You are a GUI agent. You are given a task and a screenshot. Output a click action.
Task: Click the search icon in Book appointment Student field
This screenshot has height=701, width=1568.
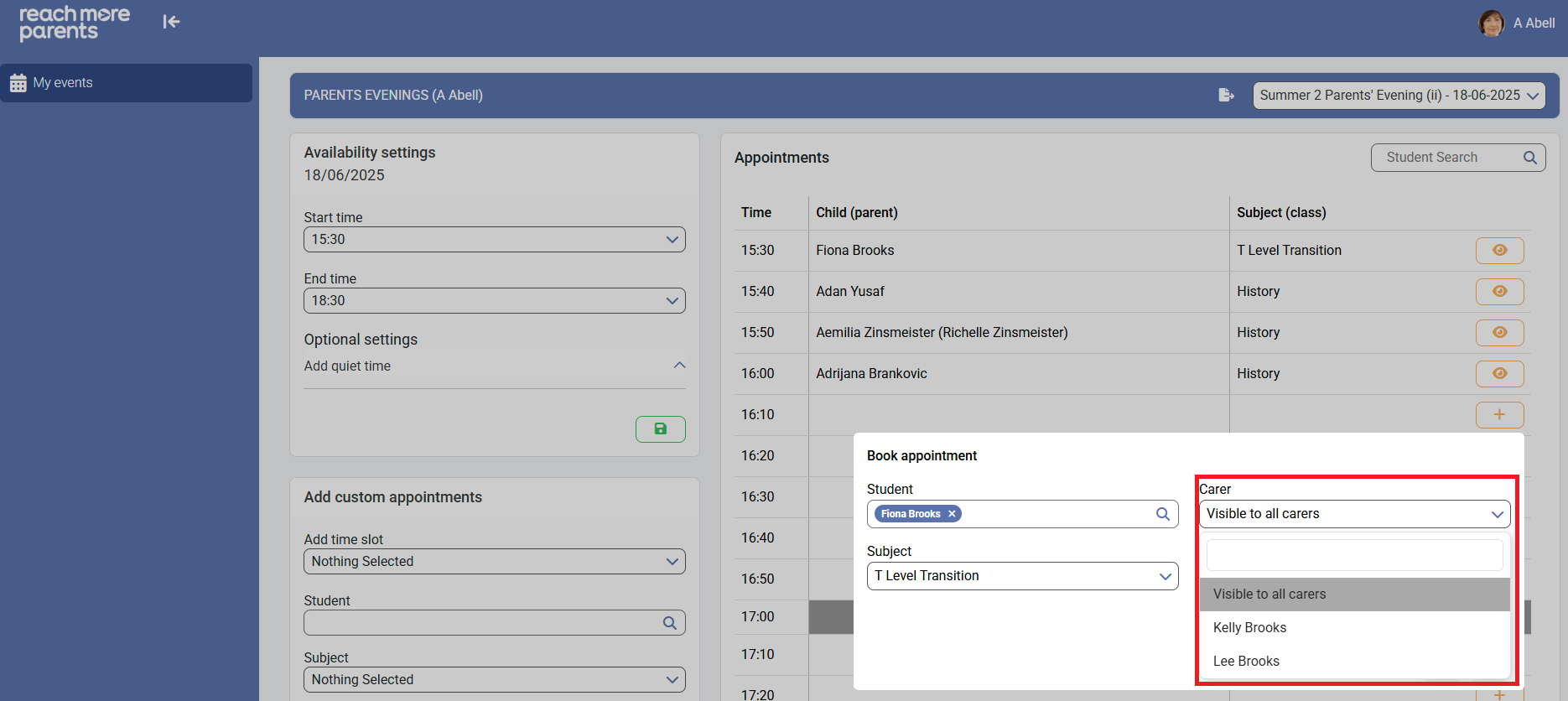pyautogui.click(x=1162, y=514)
